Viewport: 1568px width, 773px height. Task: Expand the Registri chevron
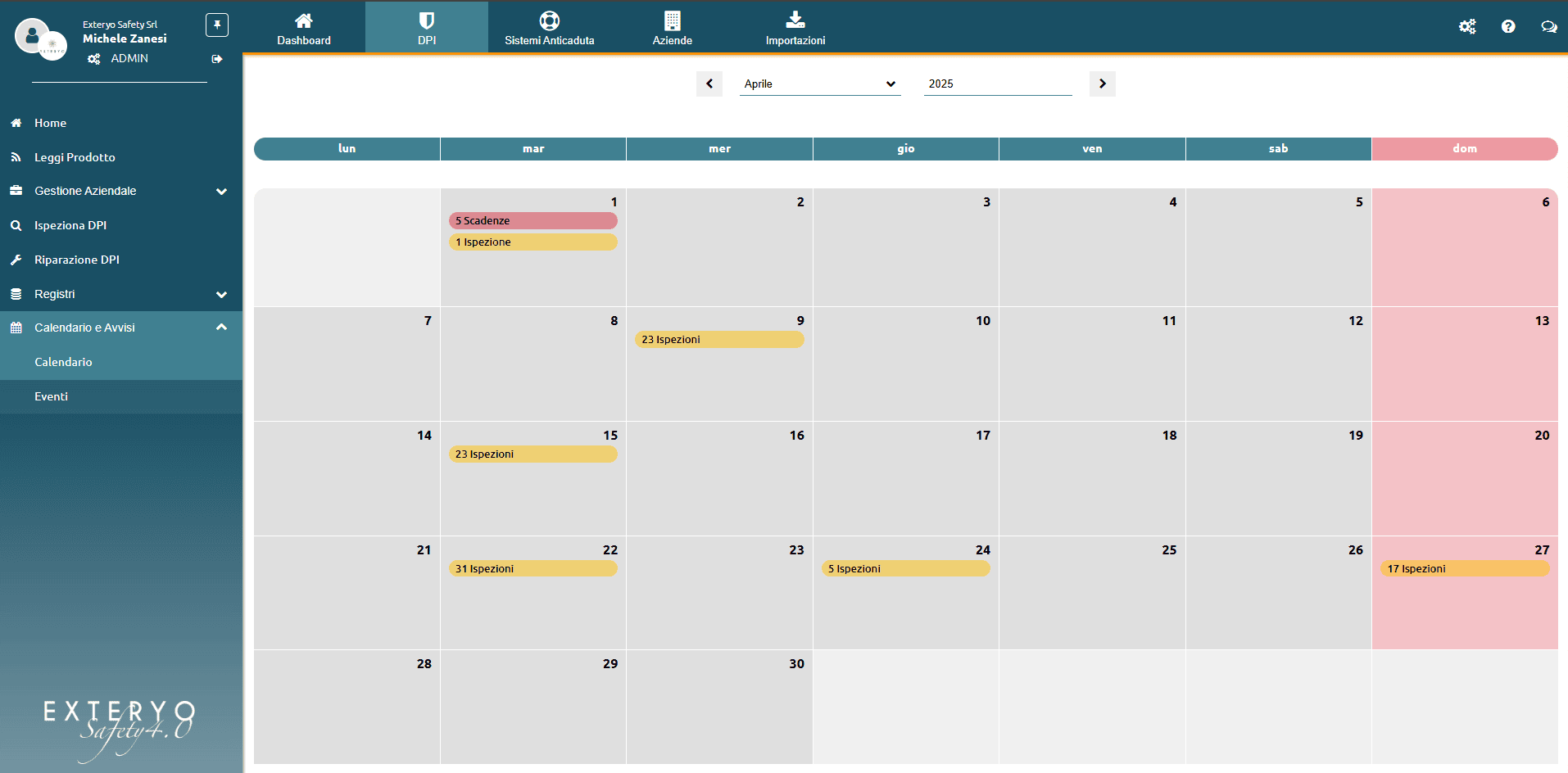tap(221, 295)
